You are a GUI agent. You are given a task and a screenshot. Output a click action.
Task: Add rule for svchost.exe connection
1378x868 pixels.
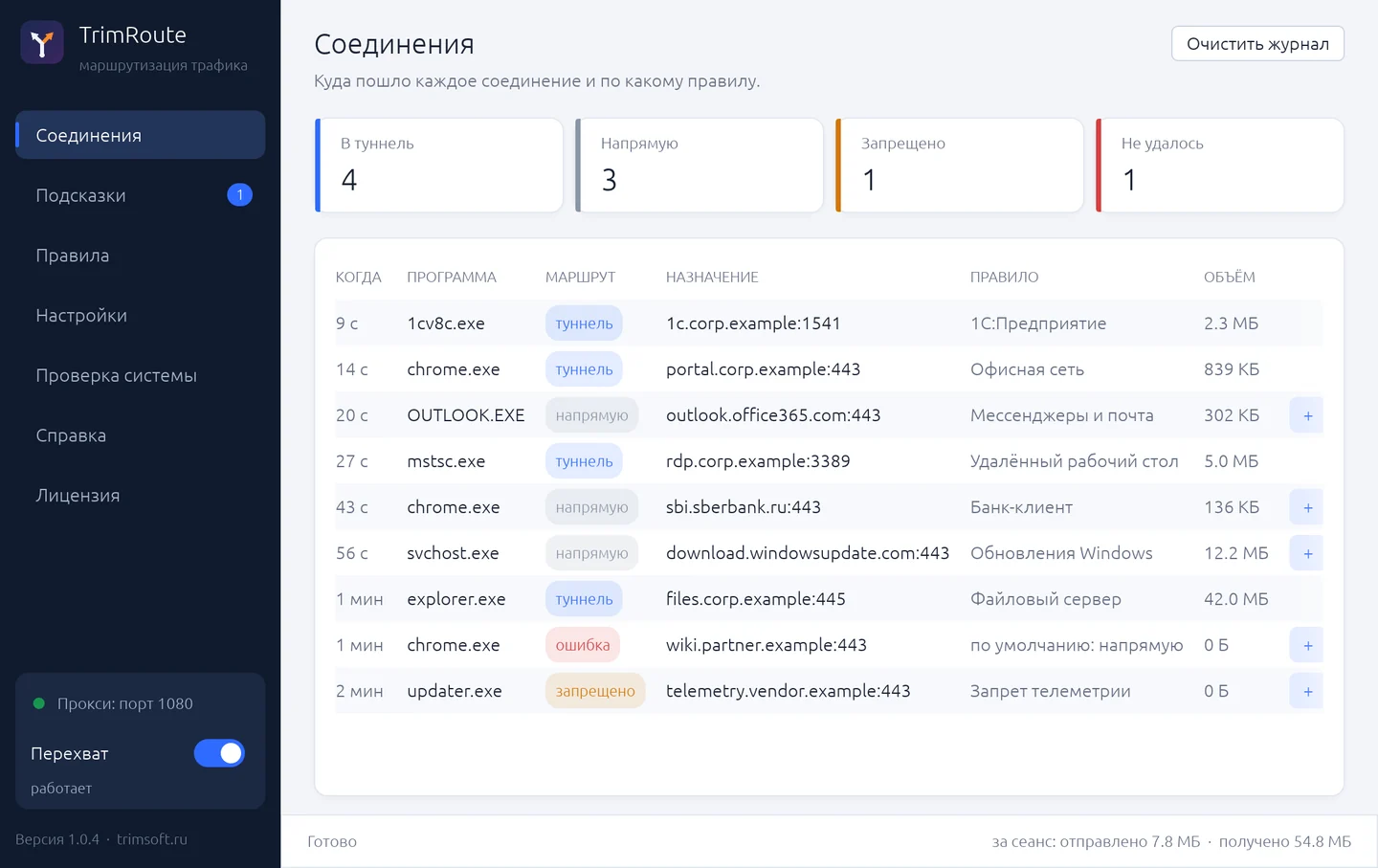pyautogui.click(x=1307, y=553)
